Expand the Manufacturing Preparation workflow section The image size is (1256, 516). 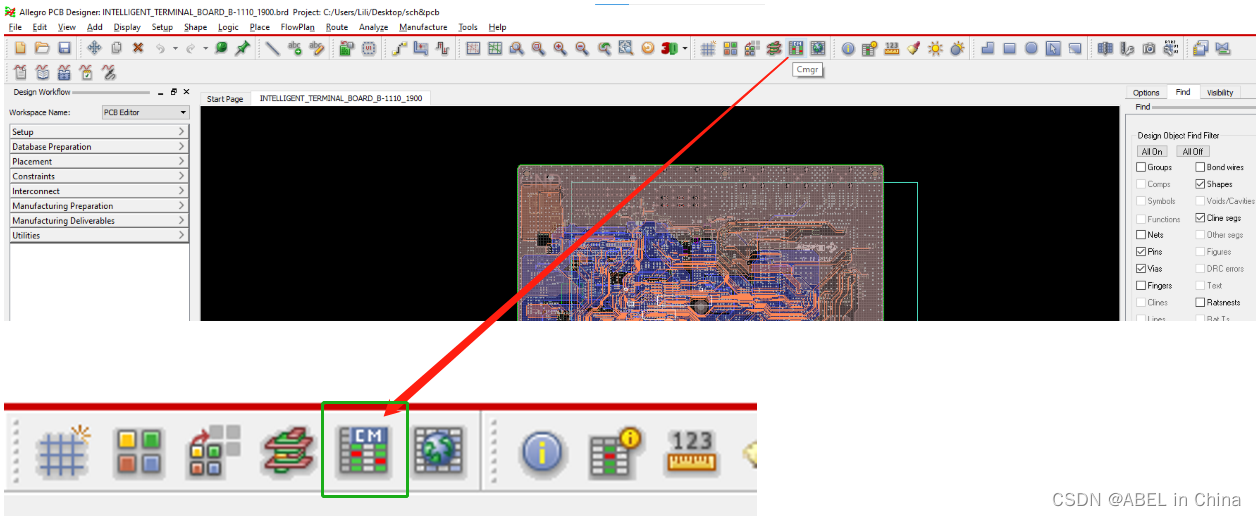point(99,206)
